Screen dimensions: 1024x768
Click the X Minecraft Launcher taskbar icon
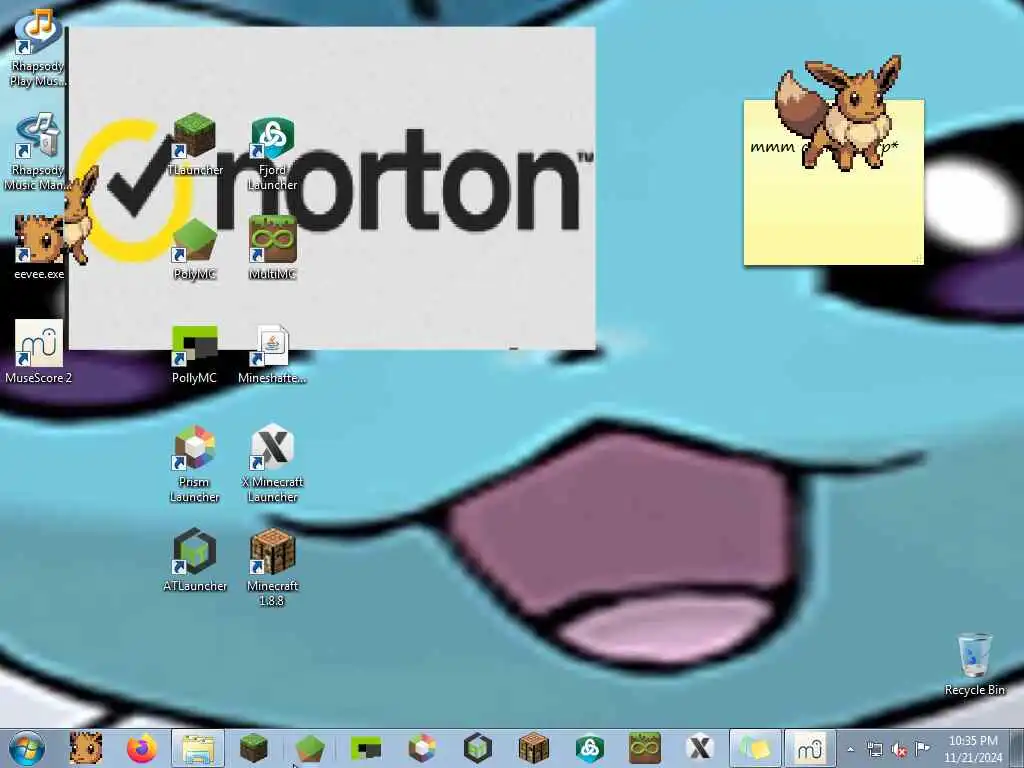[700, 748]
